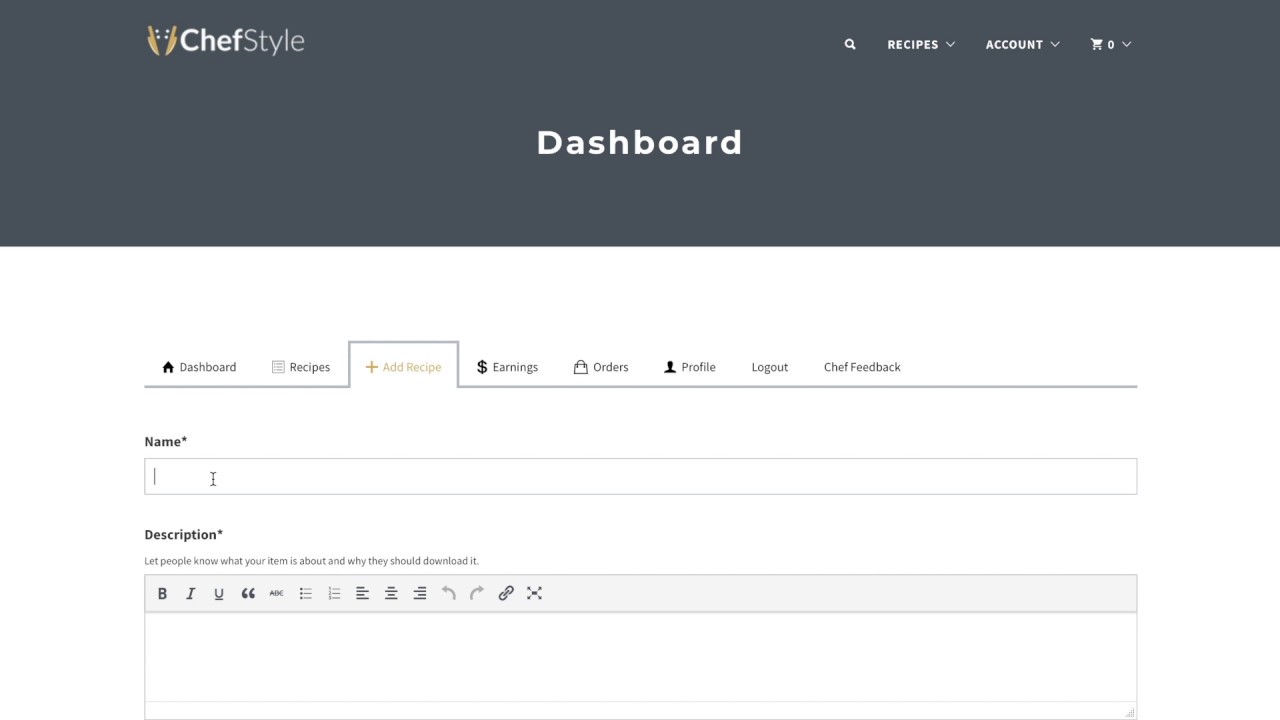Image resolution: width=1280 pixels, height=720 pixels.
Task: Open the search magnifier icon
Action: [x=850, y=44]
